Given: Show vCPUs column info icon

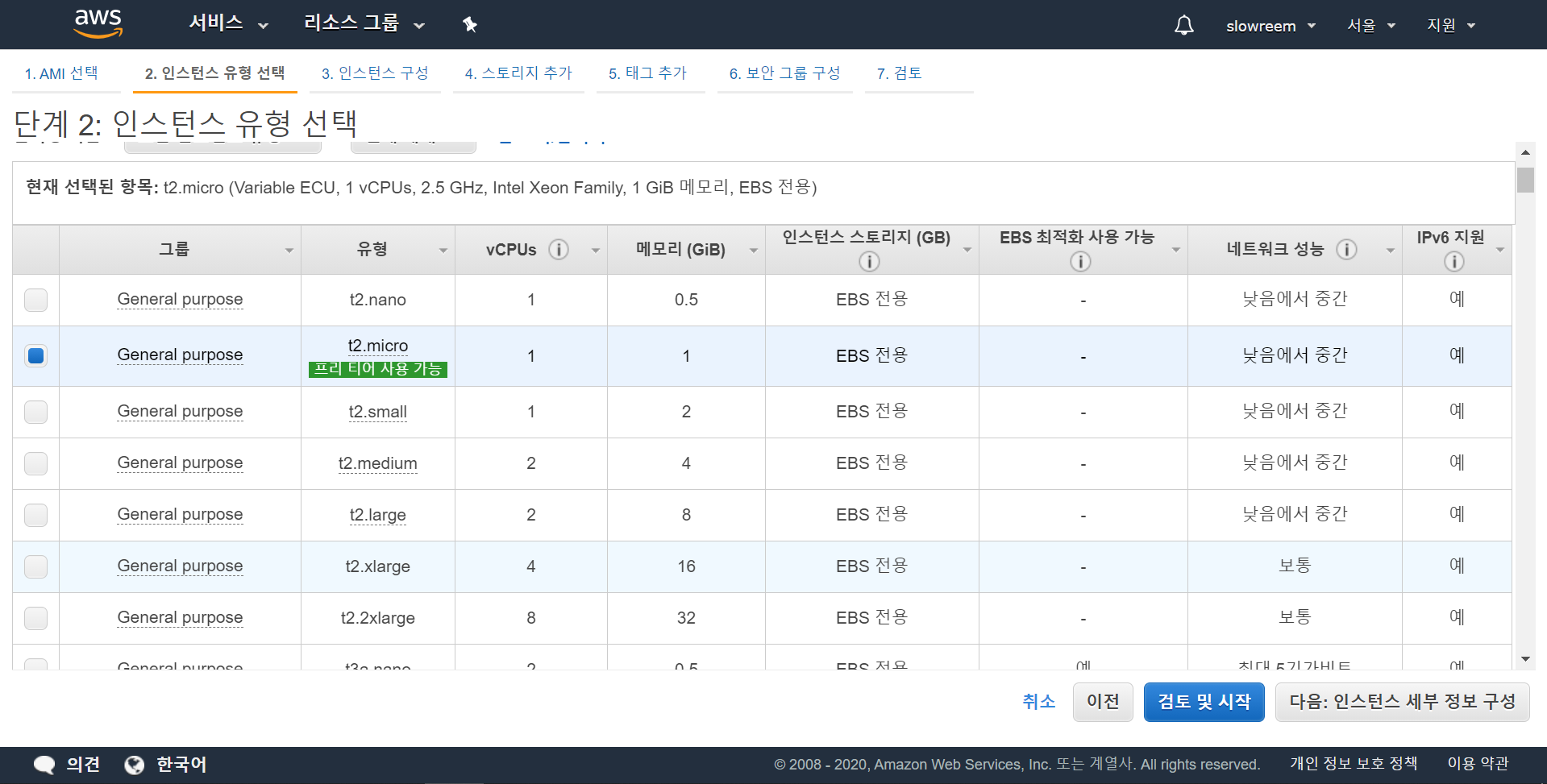Looking at the screenshot, I should pyautogui.click(x=559, y=250).
